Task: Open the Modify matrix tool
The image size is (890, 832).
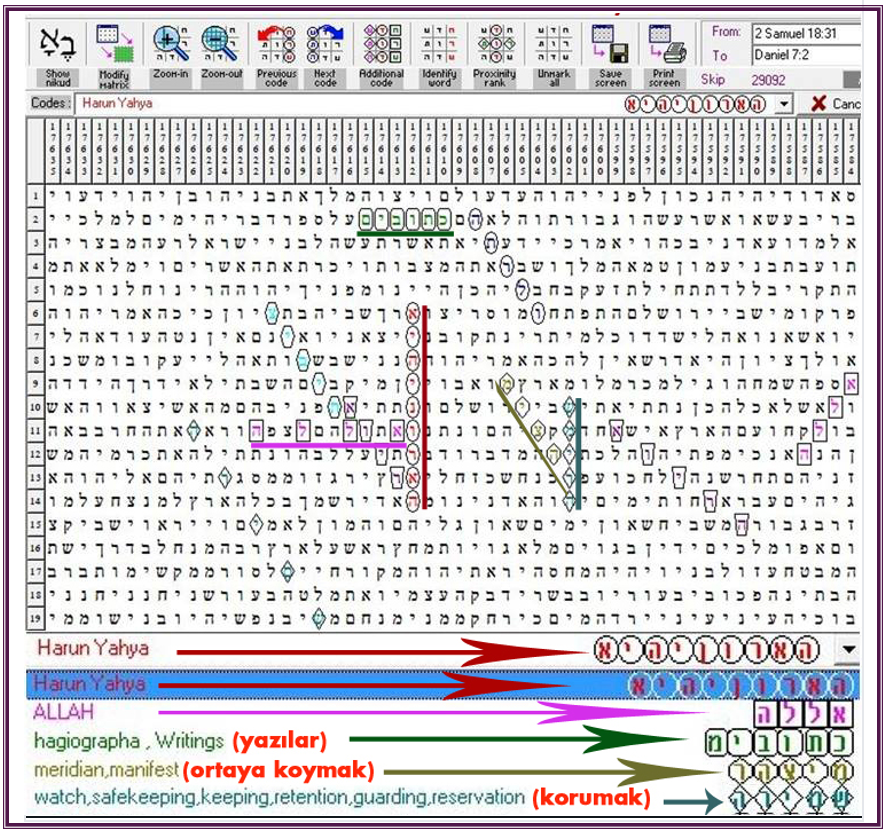Action: (115, 44)
